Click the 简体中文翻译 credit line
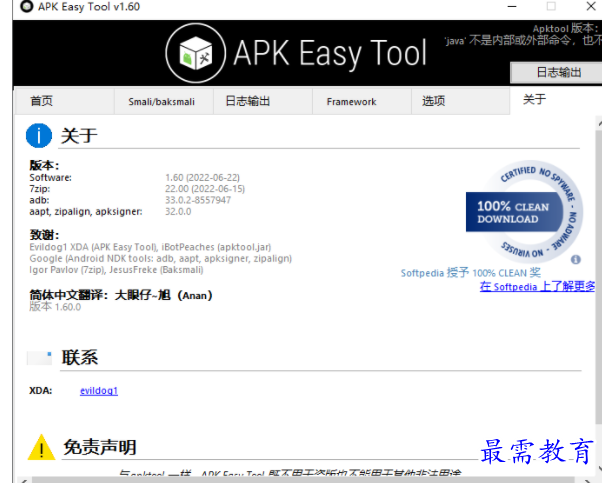This screenshot has height=483, width=602. tap(121, 295)
